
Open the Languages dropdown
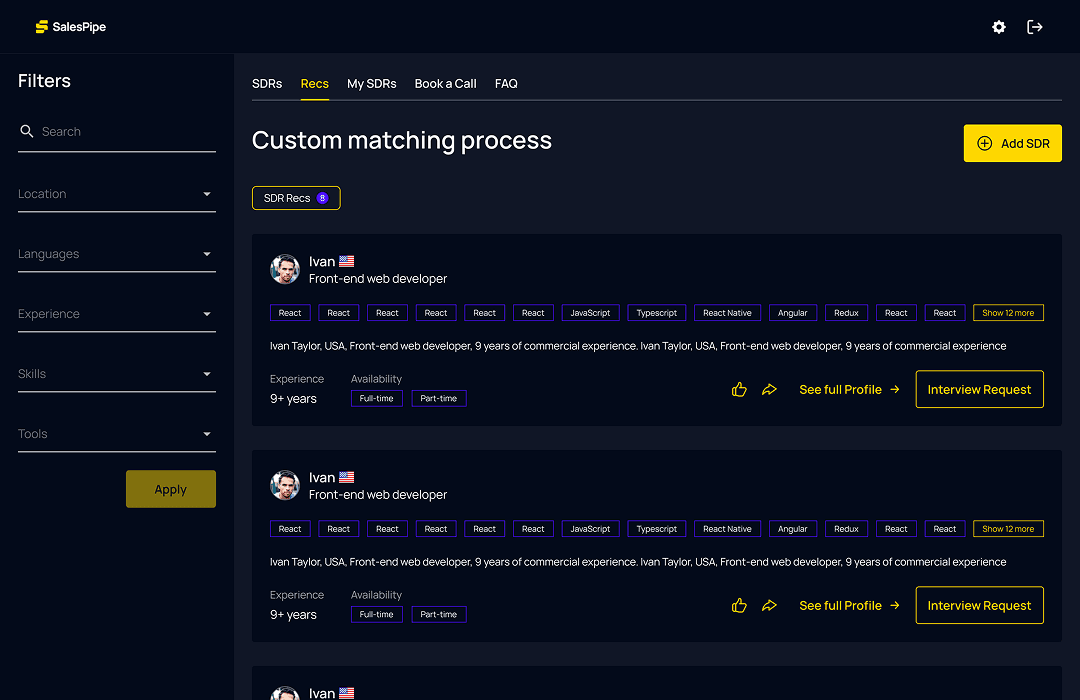(x=116, y=253)
